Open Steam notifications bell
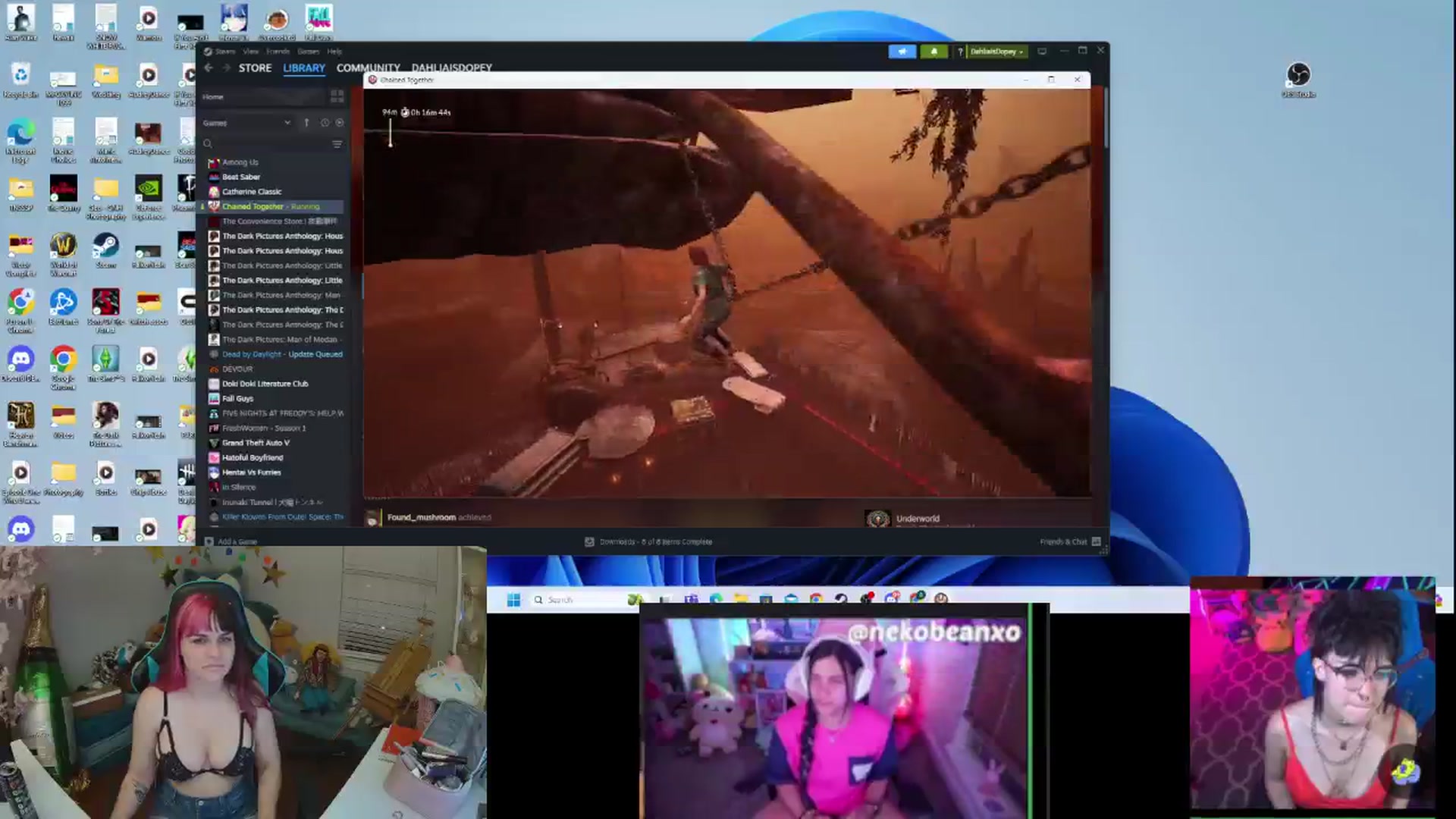1456x819 pixels. point(934,52)
